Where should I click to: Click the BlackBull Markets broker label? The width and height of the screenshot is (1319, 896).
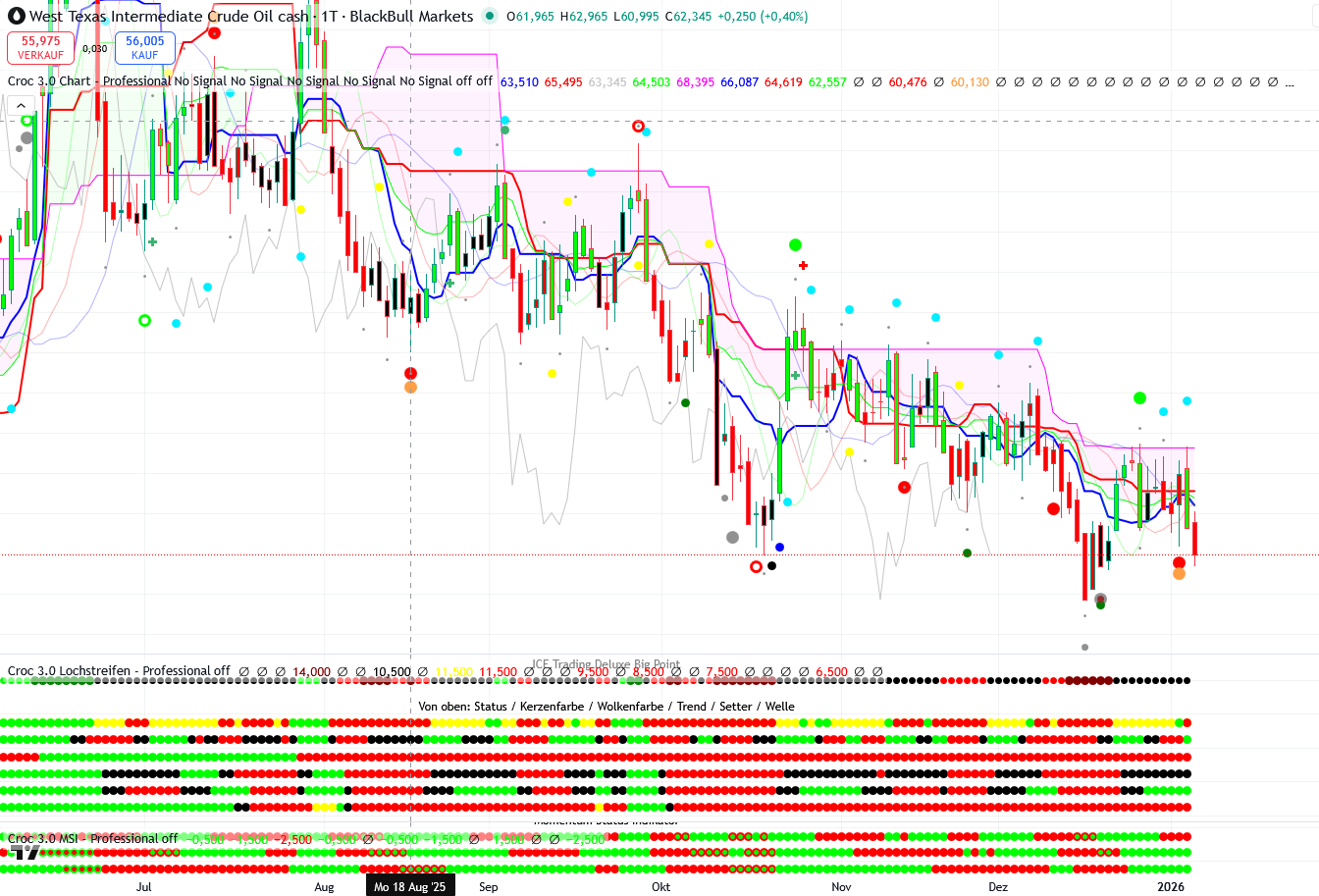[x=411, y=16]
